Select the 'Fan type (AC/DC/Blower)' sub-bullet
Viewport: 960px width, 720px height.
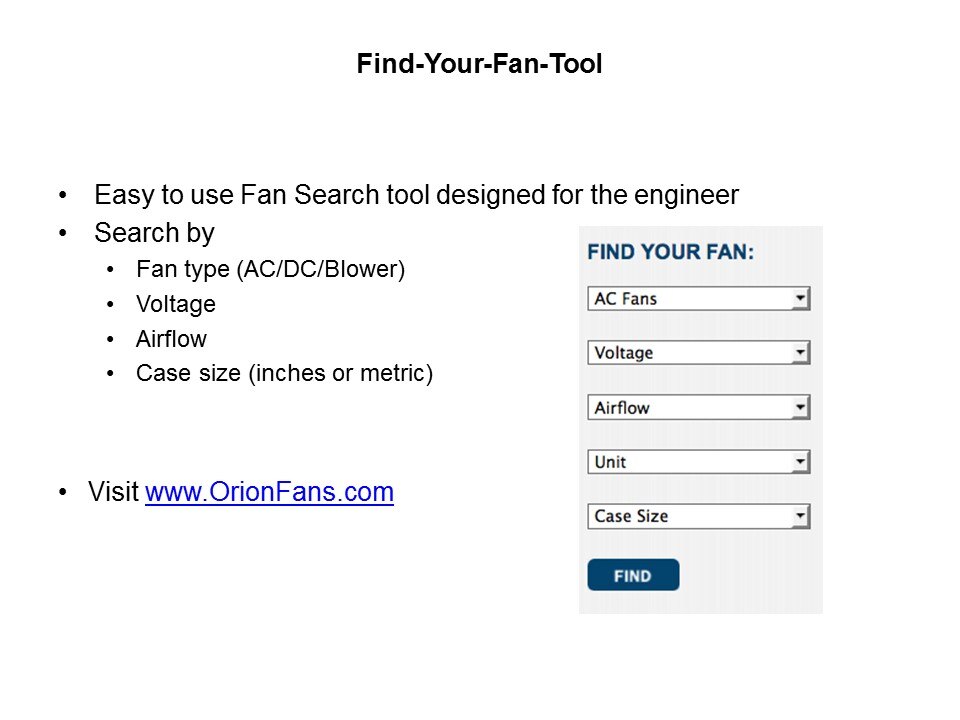tap(270, 270)
